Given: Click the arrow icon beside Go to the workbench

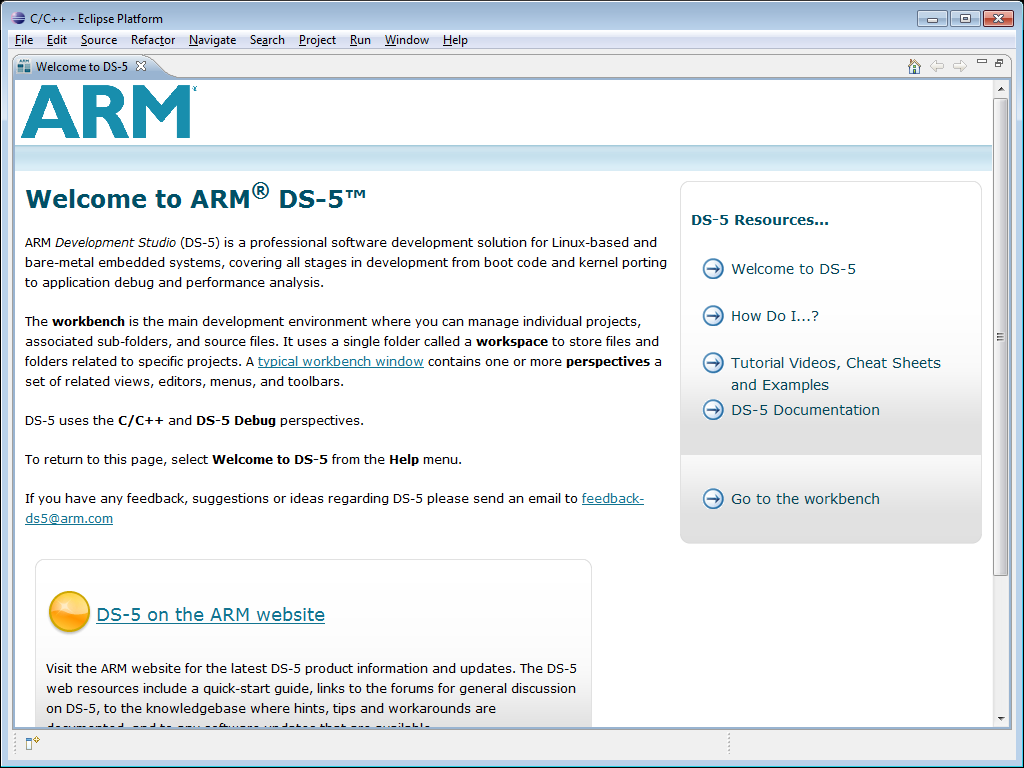Looking at the screenshot, I should 713,499.
